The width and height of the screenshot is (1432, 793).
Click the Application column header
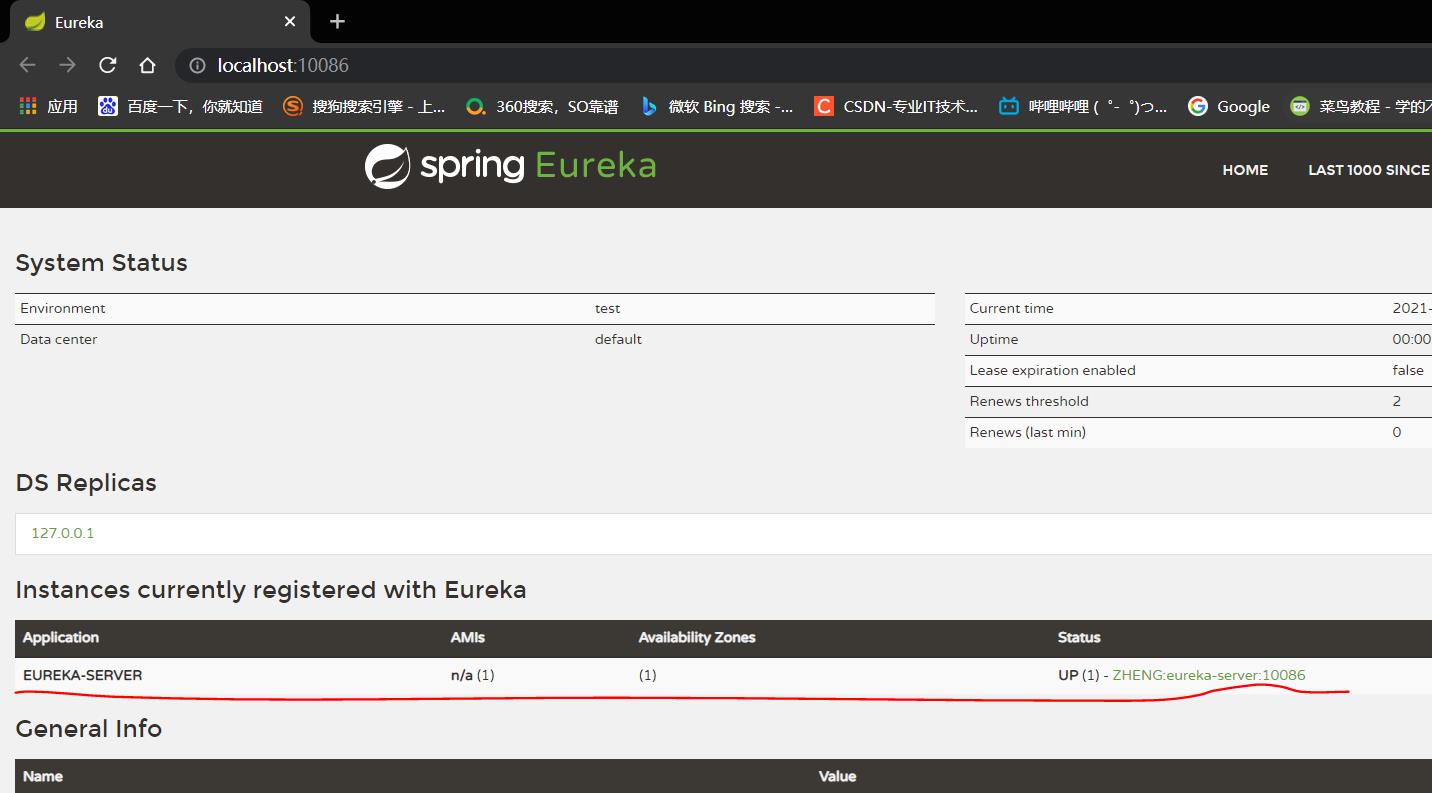click(61, 637)
